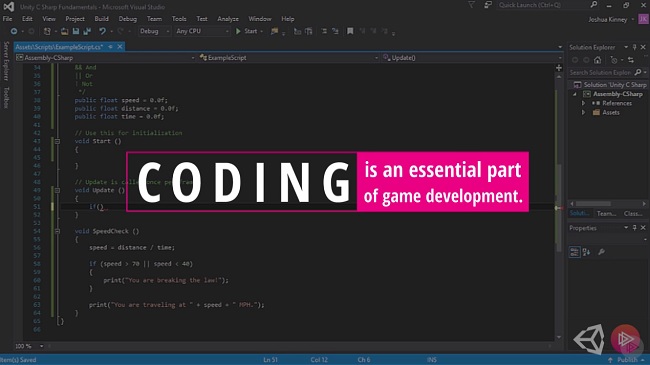Select the Categorized view icon in Properties
The image size is (650, 365).
pos(574,252)
